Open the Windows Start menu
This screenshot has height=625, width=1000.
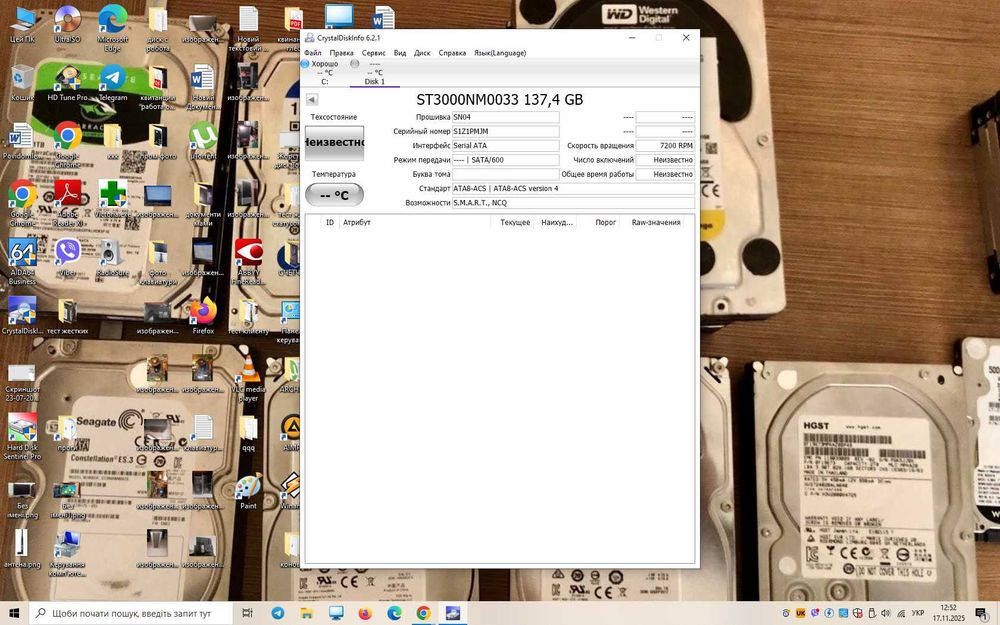(14, 613)
